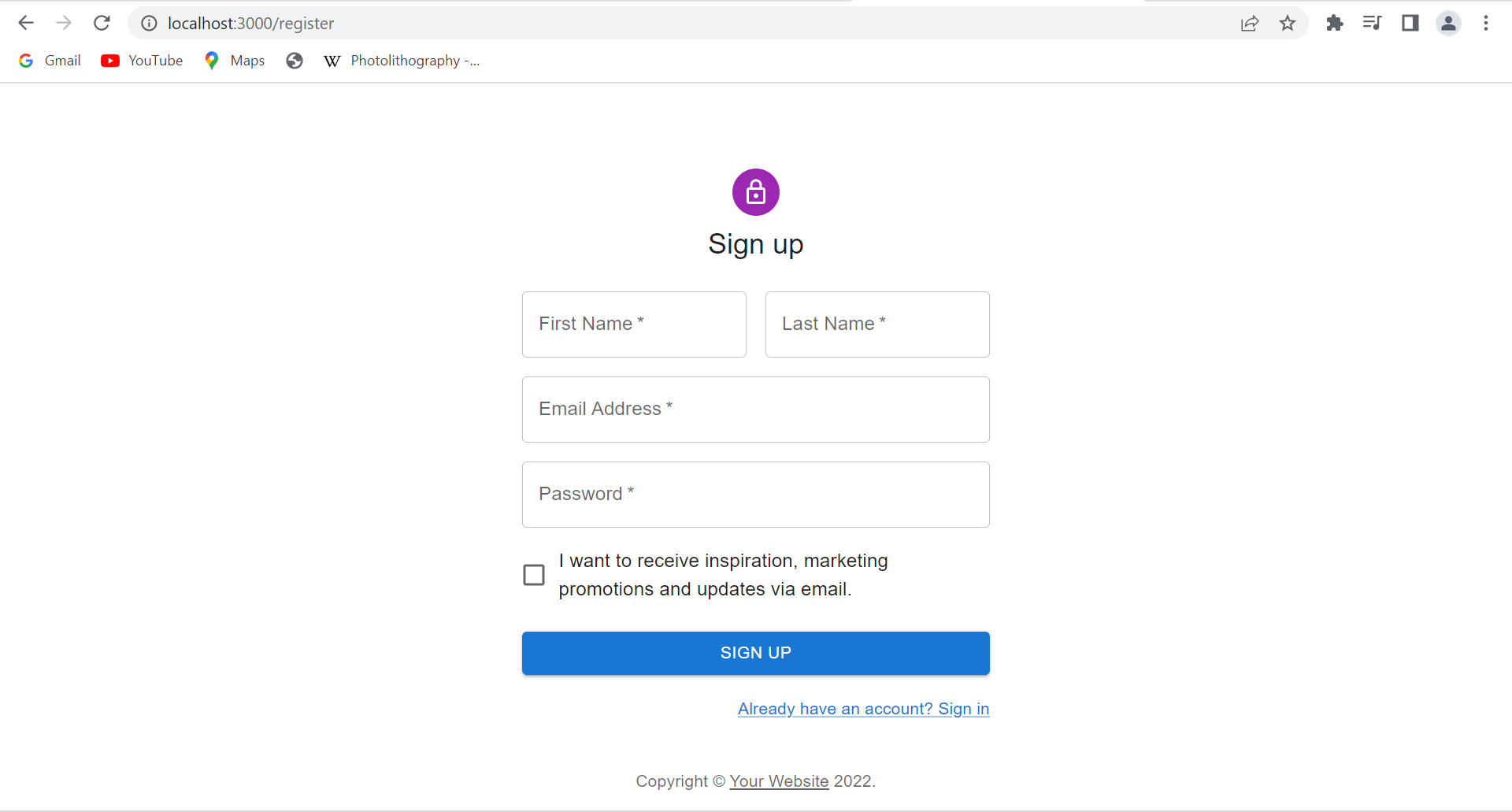
Task: Click the 'Your Website' copyright link
Action: (779, 780)
